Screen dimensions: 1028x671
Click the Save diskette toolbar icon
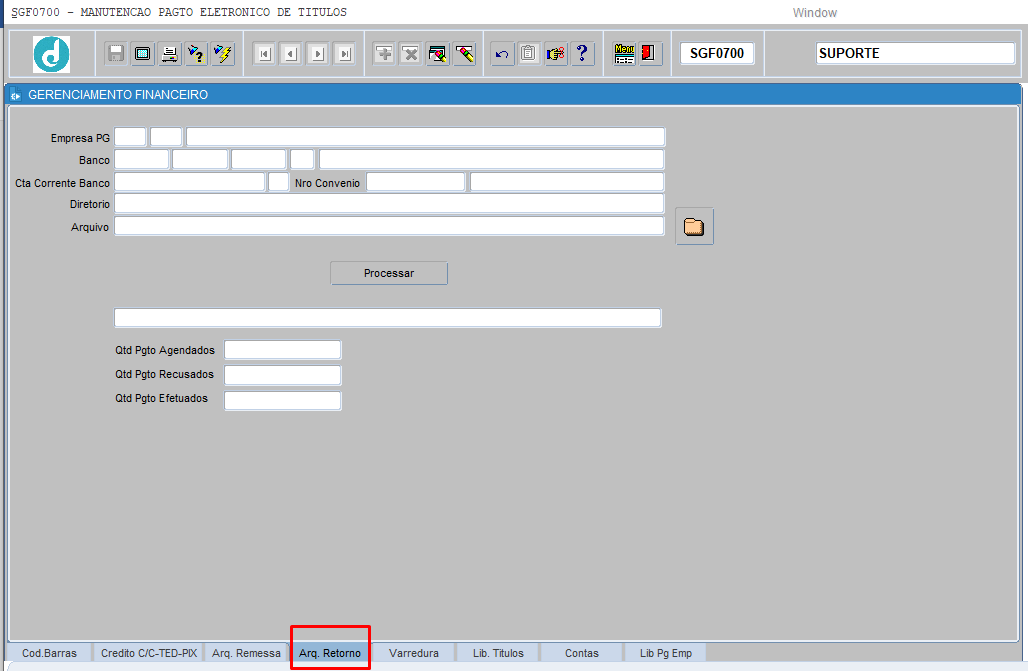click(116, 54)
